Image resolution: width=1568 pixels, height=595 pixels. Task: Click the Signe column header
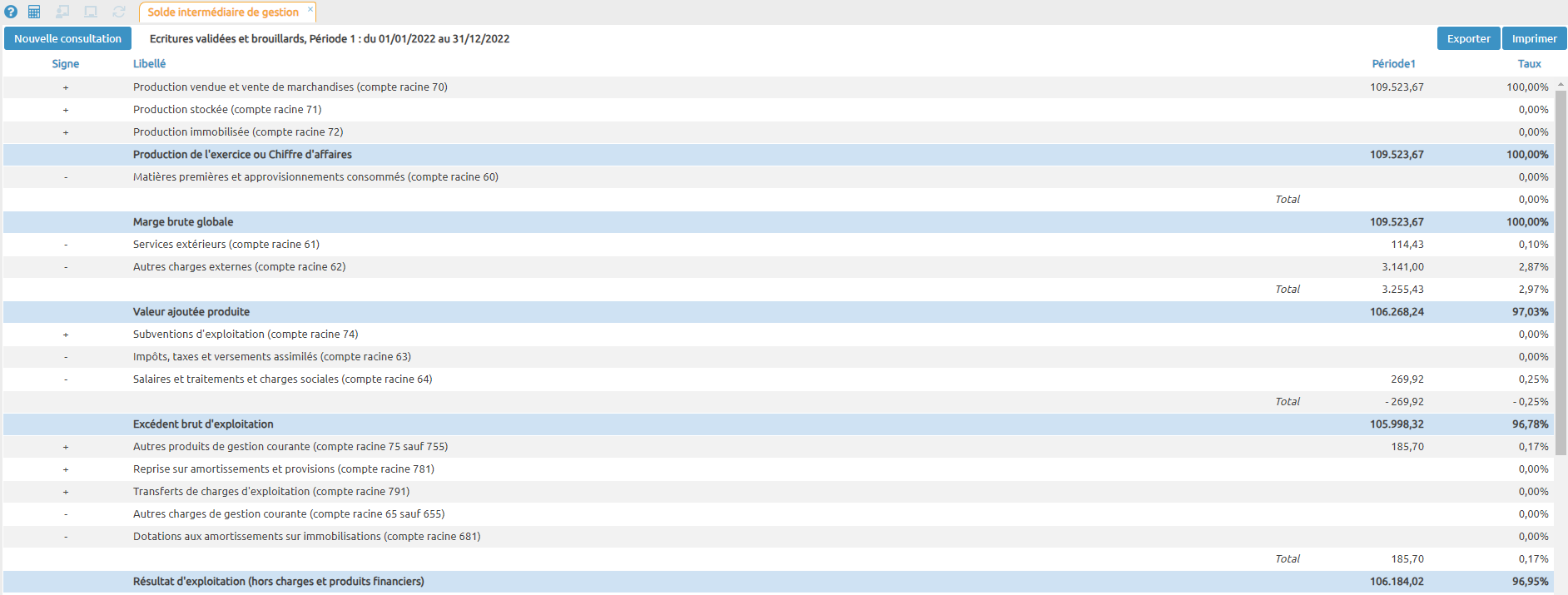point(66,64)
